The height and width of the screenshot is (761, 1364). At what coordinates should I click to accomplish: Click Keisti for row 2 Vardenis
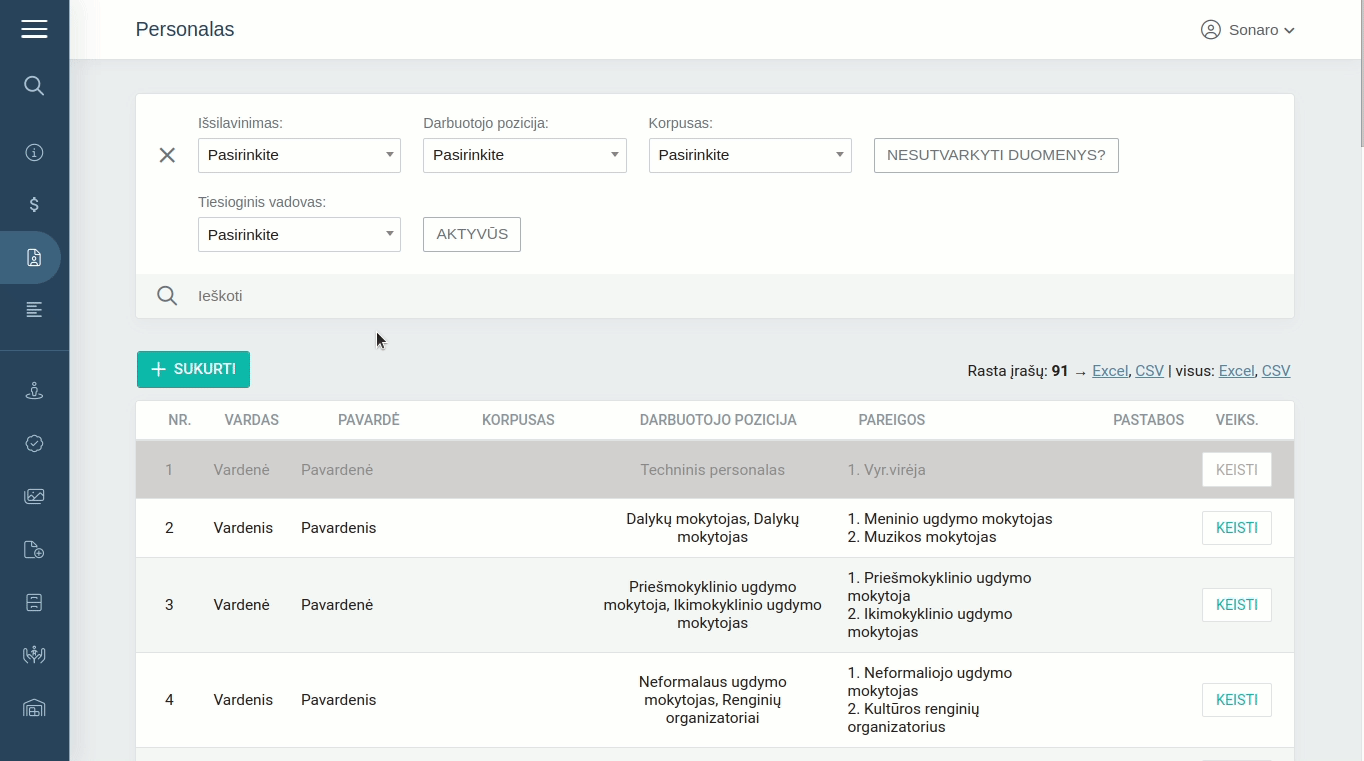1236,528
